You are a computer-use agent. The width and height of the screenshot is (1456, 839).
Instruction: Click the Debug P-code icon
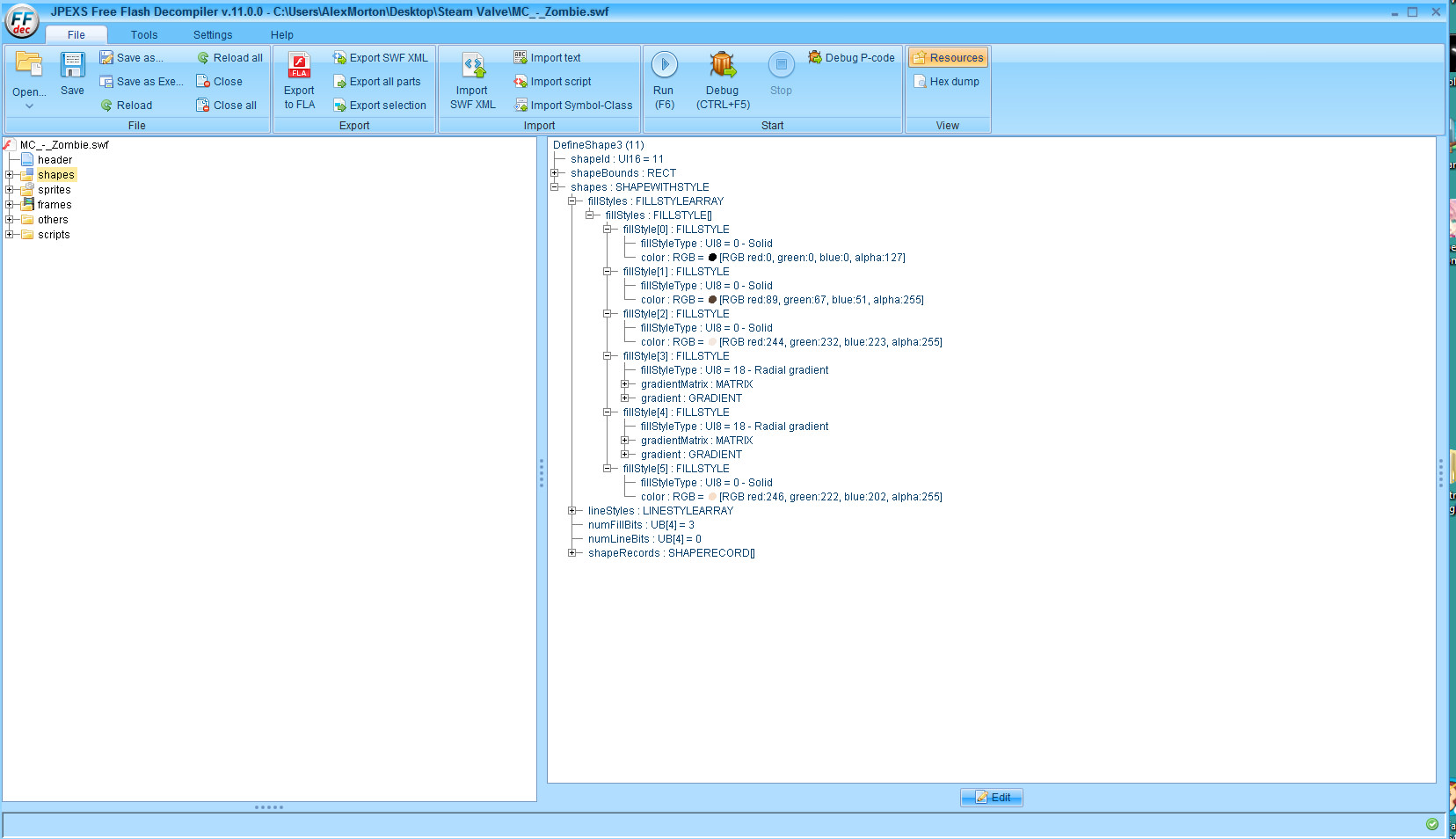(815, 58)
